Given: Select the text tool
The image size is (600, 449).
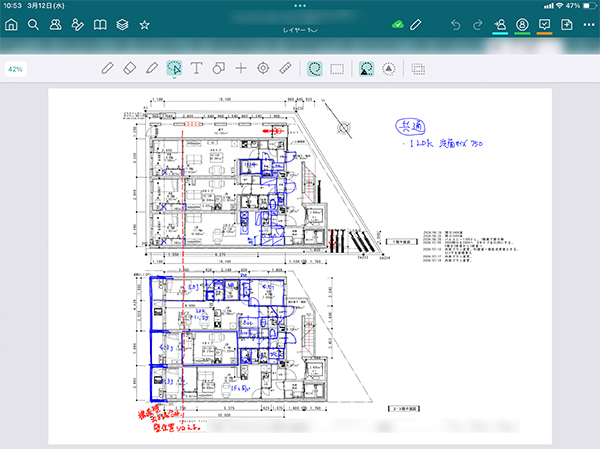Looking at the screenshot, I should pyautogui.click(x=196, y=68).
